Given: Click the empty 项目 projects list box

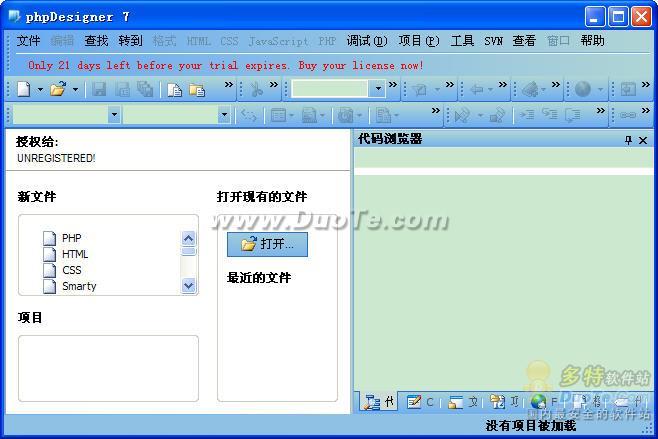Looking at the screenshot, I should (x=108, y=368).
